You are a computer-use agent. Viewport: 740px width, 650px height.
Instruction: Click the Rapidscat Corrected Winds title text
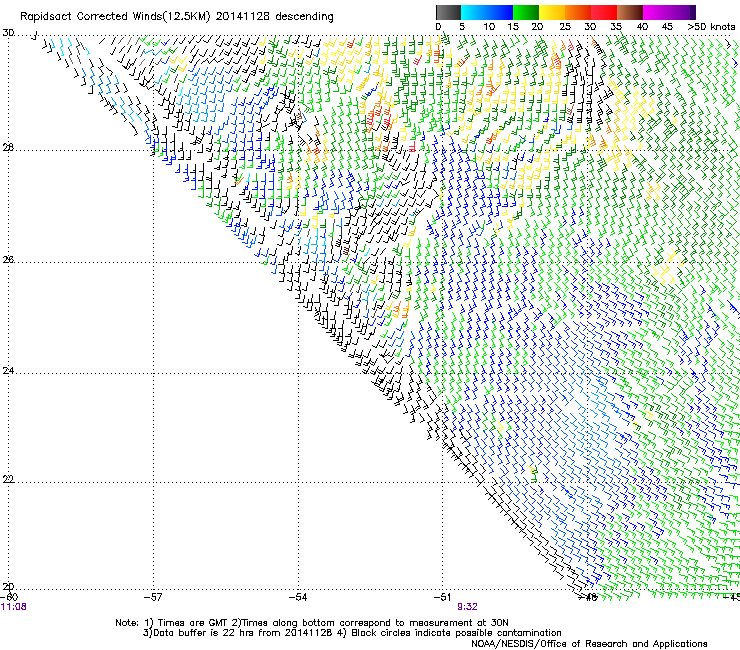pos(177,17)
